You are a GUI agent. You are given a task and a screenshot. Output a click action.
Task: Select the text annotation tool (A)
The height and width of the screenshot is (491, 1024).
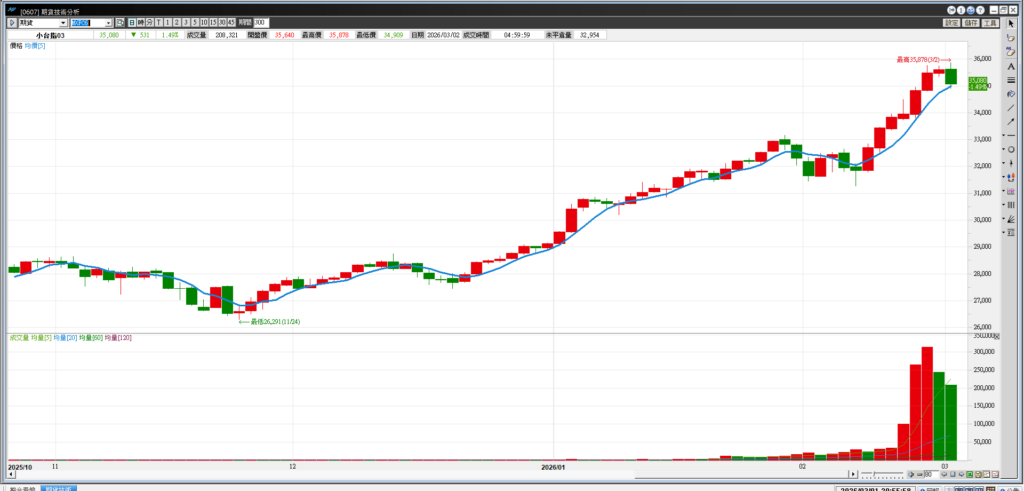(1011, 66)
